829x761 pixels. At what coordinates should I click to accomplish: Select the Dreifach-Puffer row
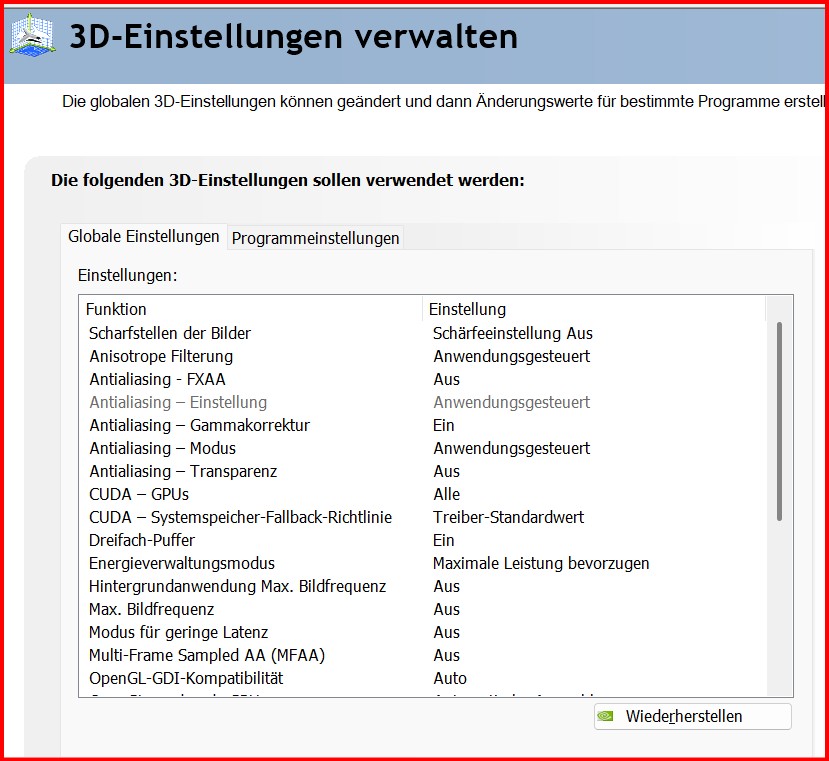[422, 540]
